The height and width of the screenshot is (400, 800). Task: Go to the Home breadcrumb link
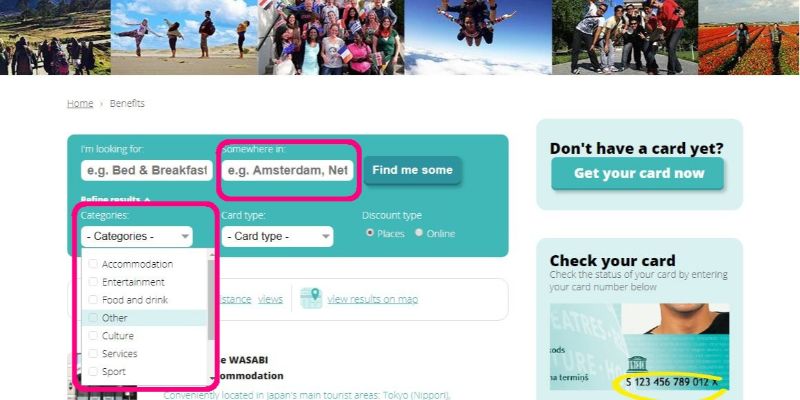(x=80, y=104)
